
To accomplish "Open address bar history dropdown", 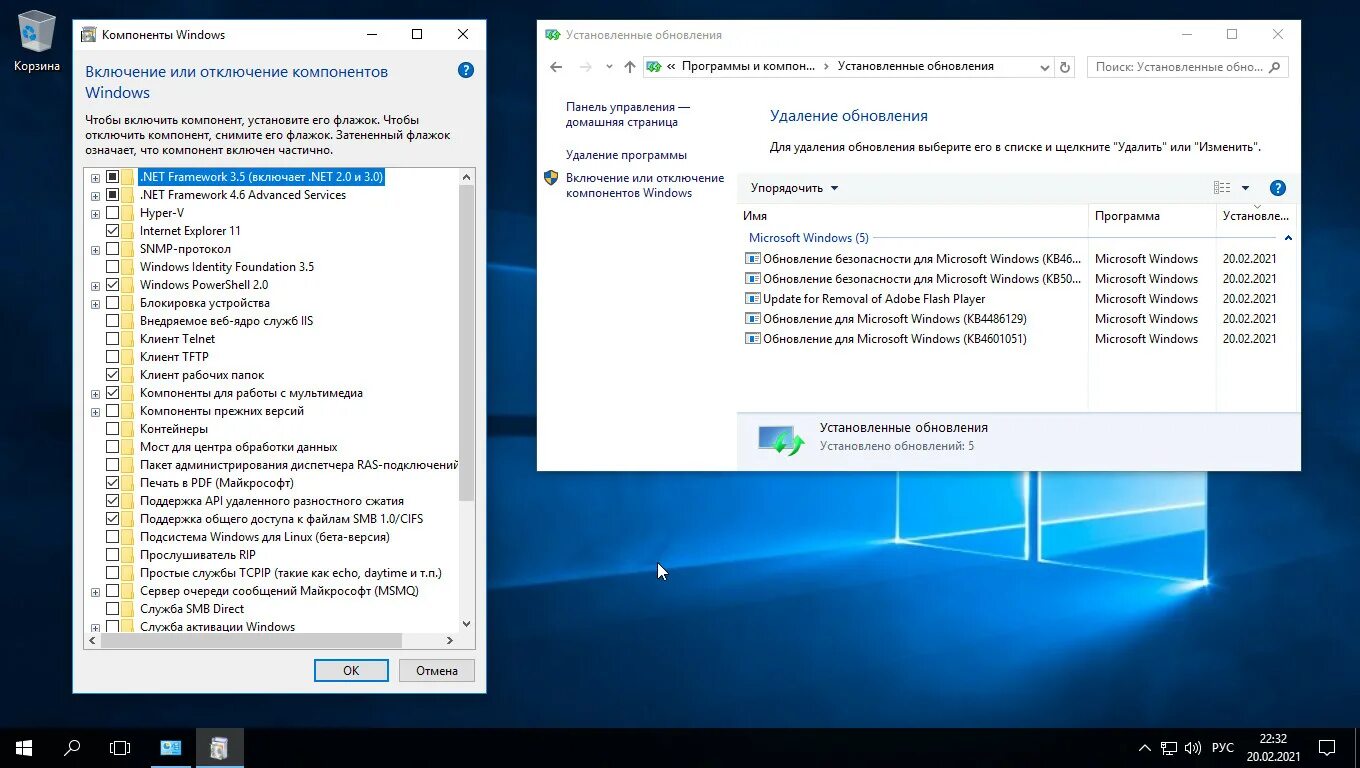I will point(1044,67).
